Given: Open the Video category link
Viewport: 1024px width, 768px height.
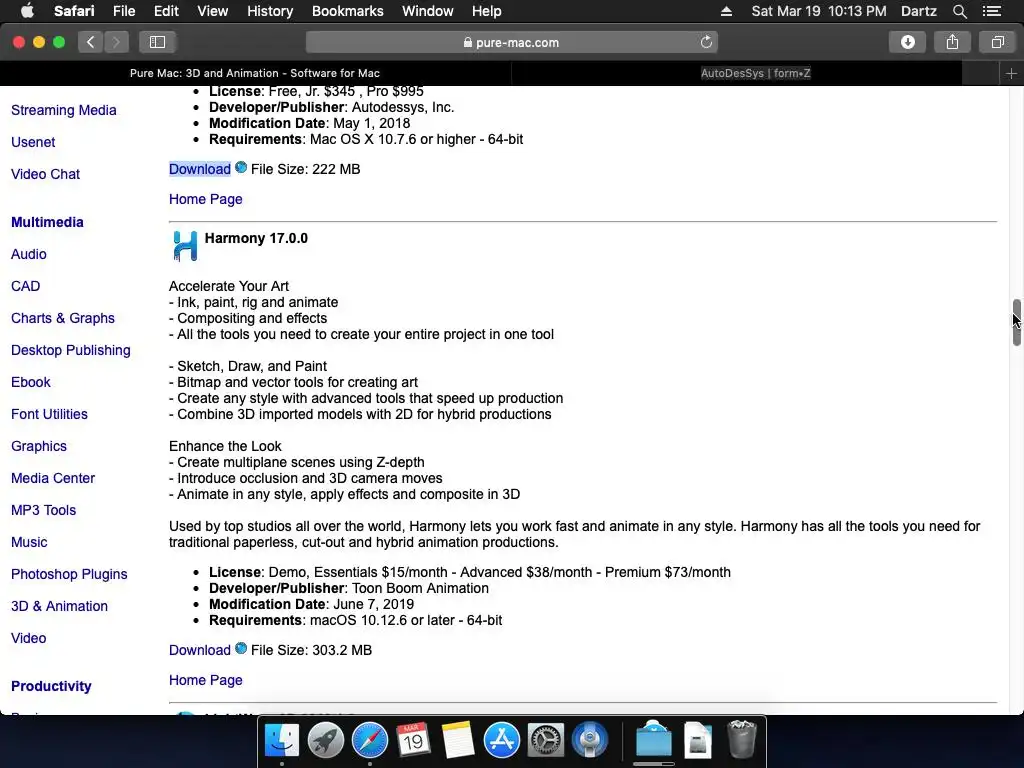Looking at the screenshot, I should tap(29, 638).
